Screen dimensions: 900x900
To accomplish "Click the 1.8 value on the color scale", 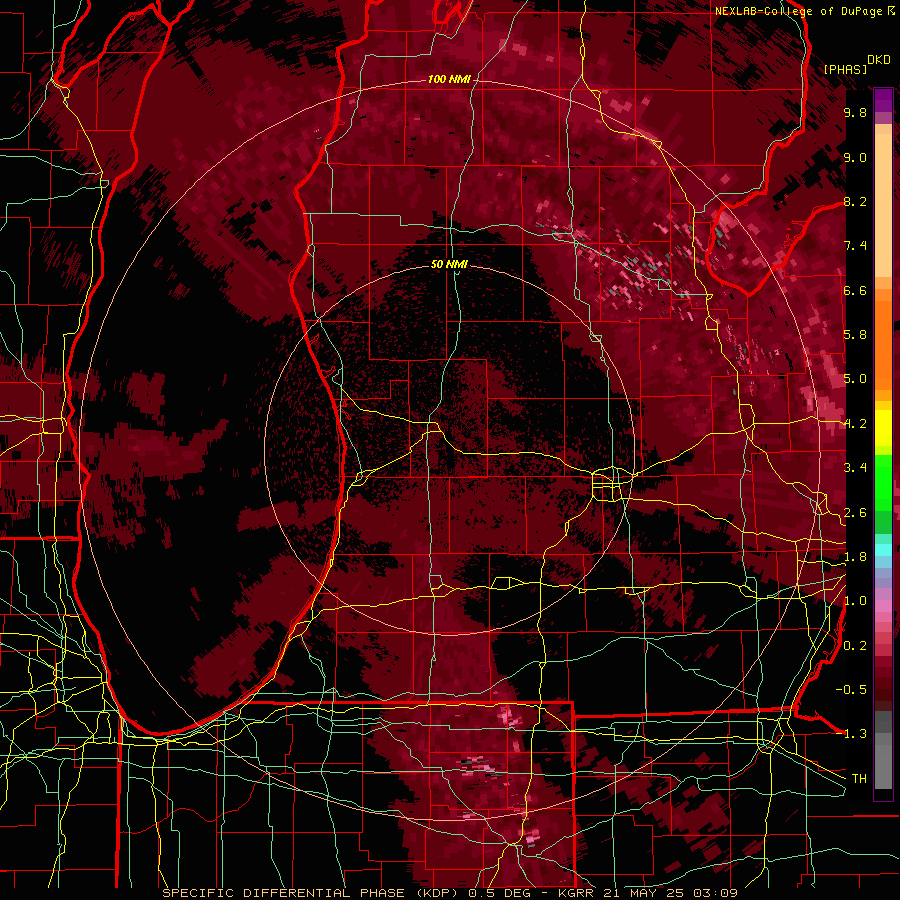I will click(x=855, y=557).
